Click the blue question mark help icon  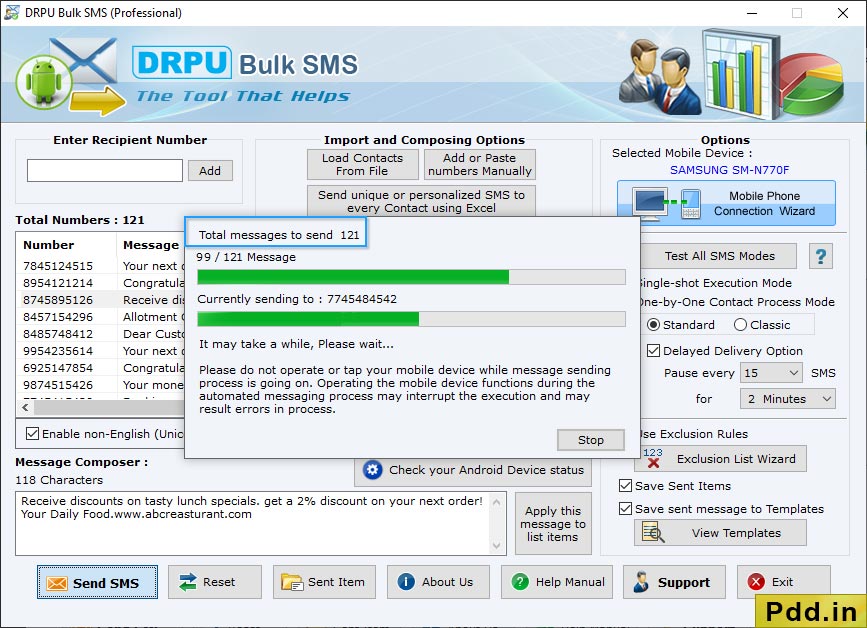coord(821,256)
